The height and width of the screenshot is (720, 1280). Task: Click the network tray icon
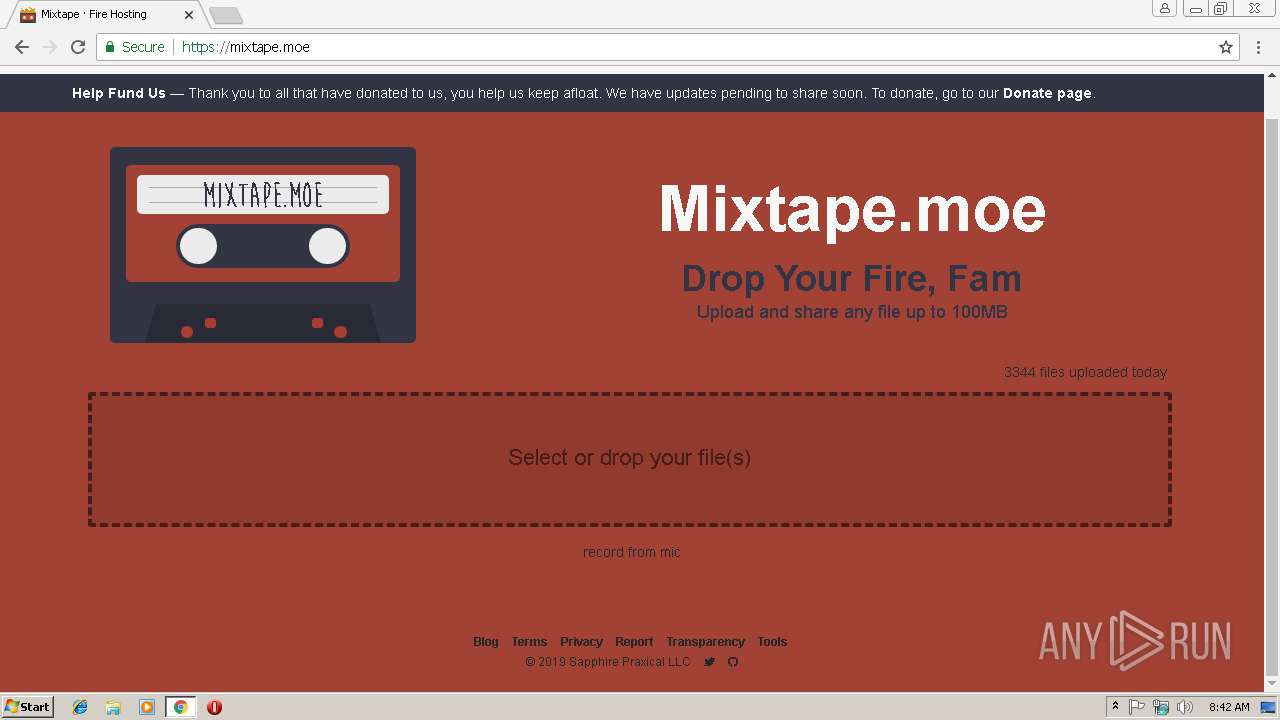point(1161,707)
